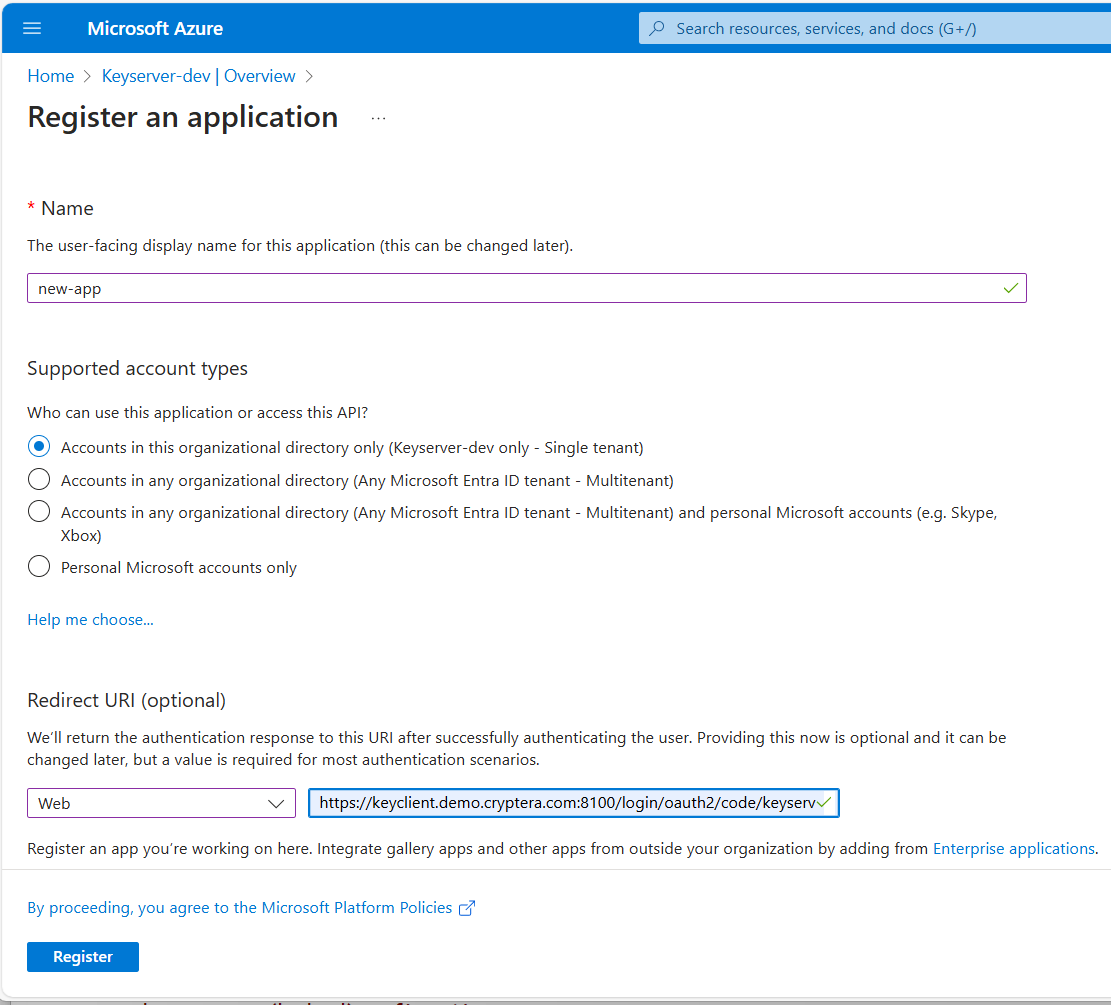Click the Microsoft Azure header logo

(155, 28)
